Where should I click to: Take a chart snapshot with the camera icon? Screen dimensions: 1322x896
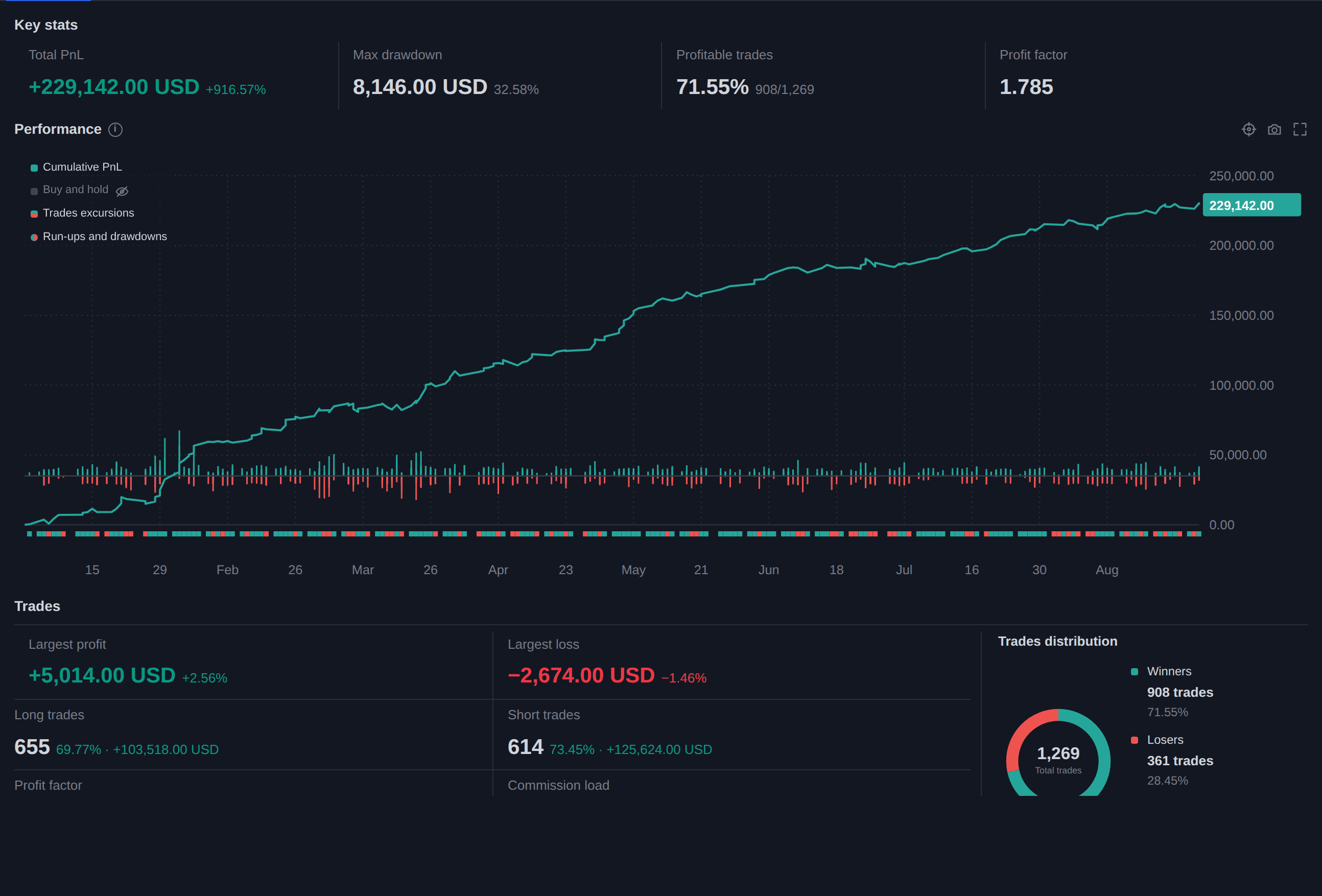(x=1274, y=130)
